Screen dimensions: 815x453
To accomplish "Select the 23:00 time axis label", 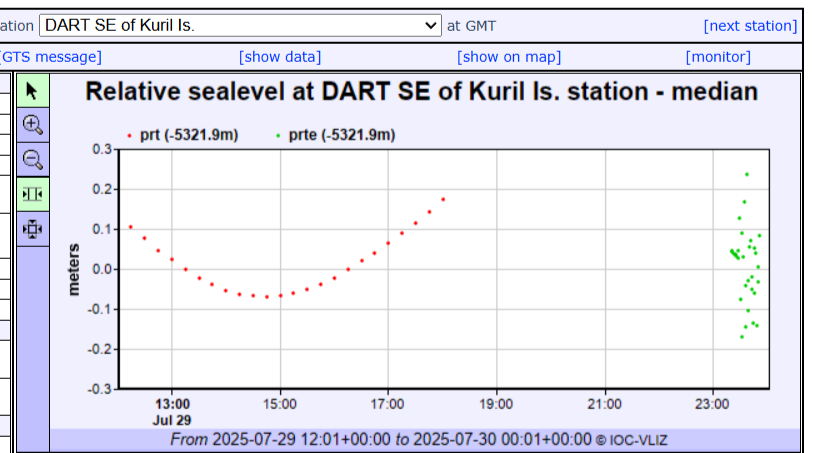I will [712, 404].
